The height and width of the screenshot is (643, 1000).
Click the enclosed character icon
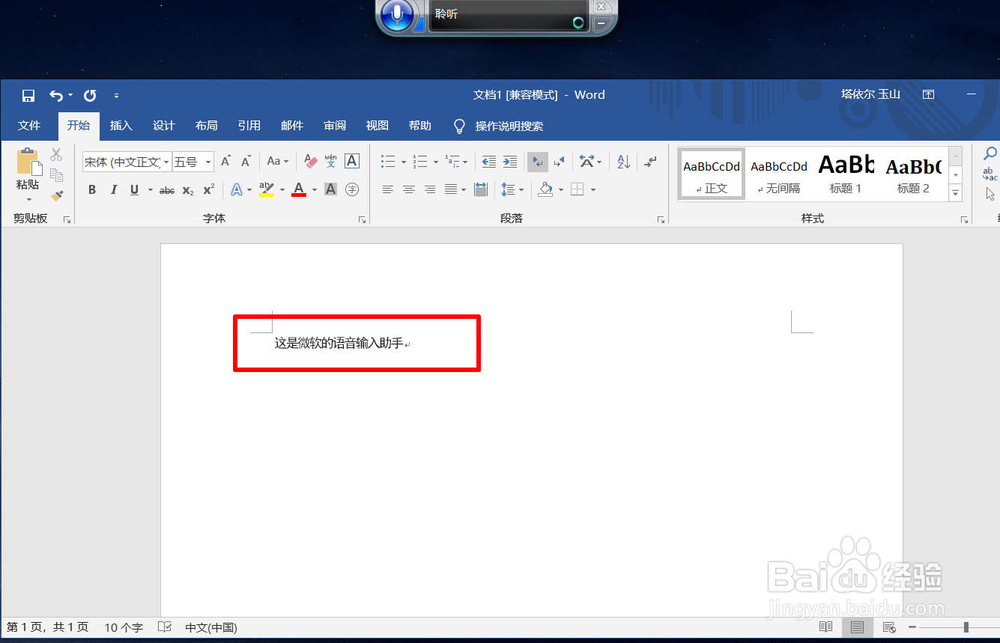click(351, 189)
